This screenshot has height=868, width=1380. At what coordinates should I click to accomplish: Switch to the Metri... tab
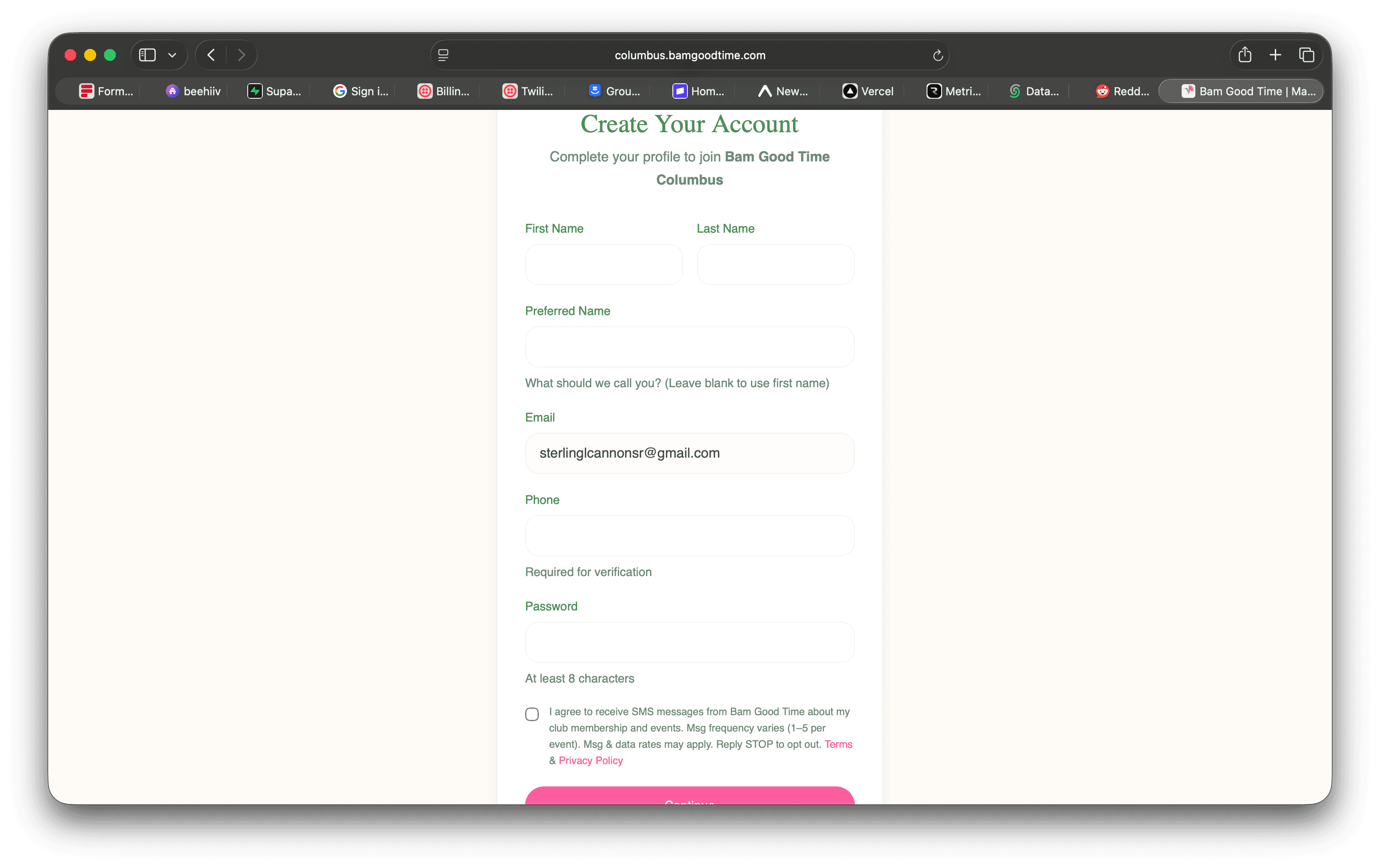coord(954,91)
